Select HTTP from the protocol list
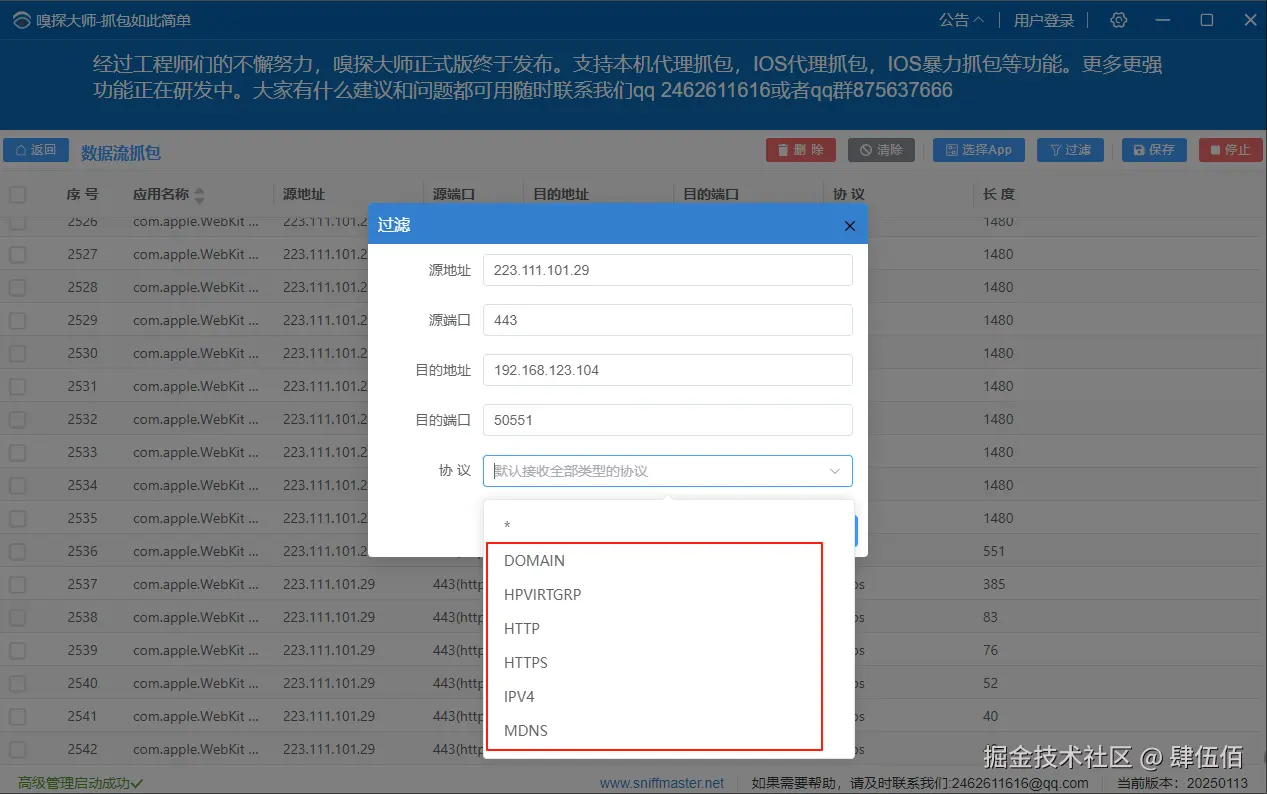Image resolution: width=1267 pixels, height=794 pixels. click(x=522, y=628)
